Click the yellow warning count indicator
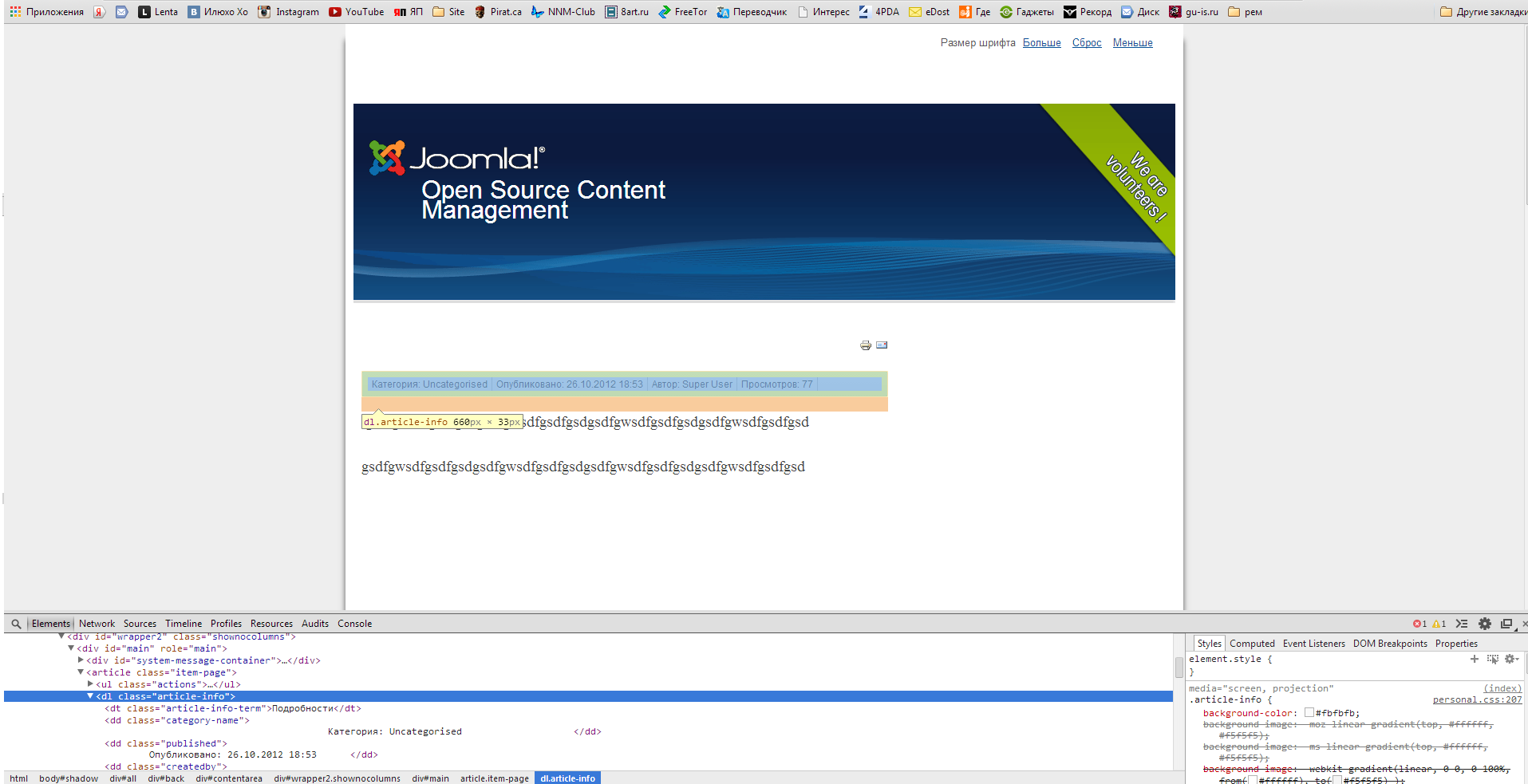Image resolution: width=1528 pixels, height=784 pixels. click(x=1439, y=624)
